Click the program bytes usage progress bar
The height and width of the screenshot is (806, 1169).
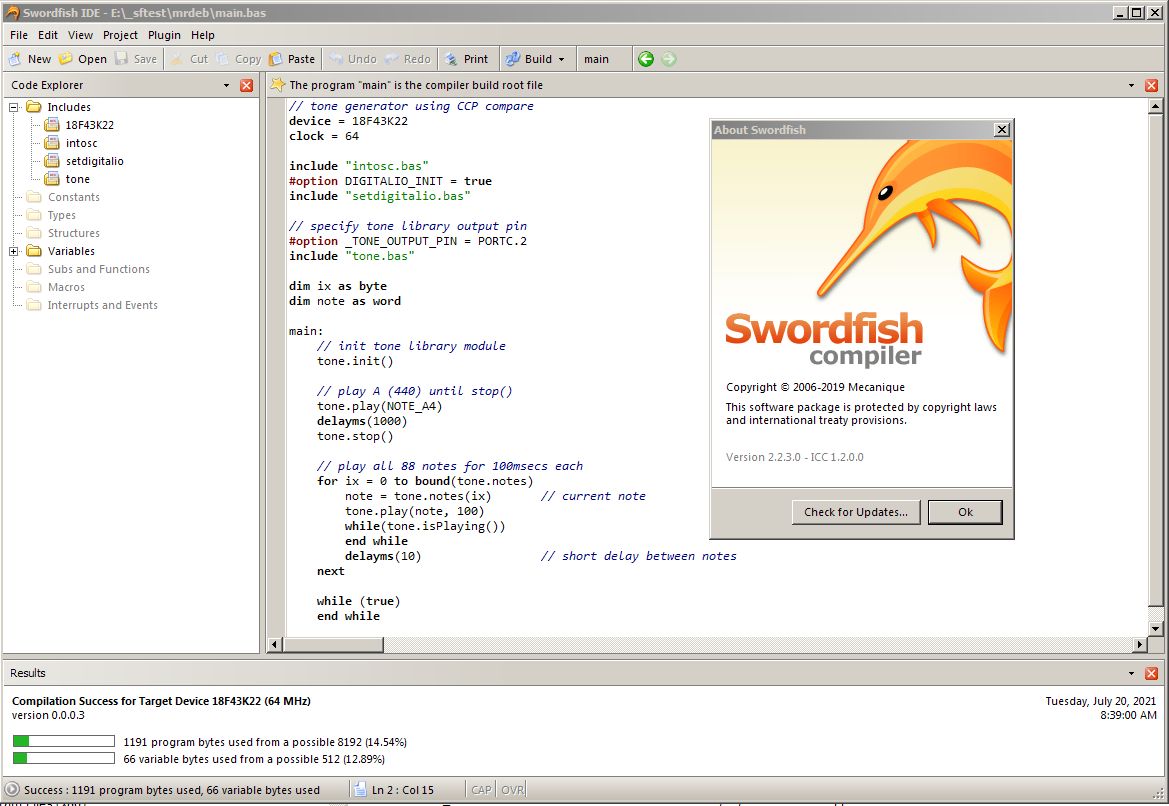pos(64,741)
